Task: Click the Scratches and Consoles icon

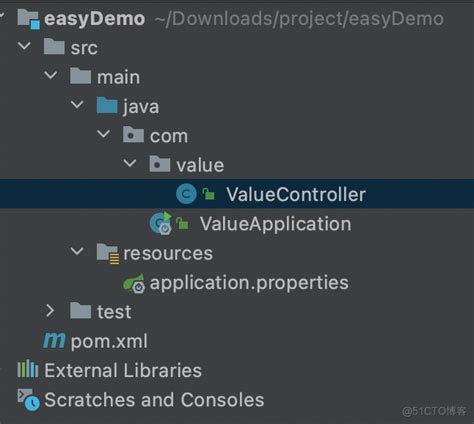Action: click(29, 399)
